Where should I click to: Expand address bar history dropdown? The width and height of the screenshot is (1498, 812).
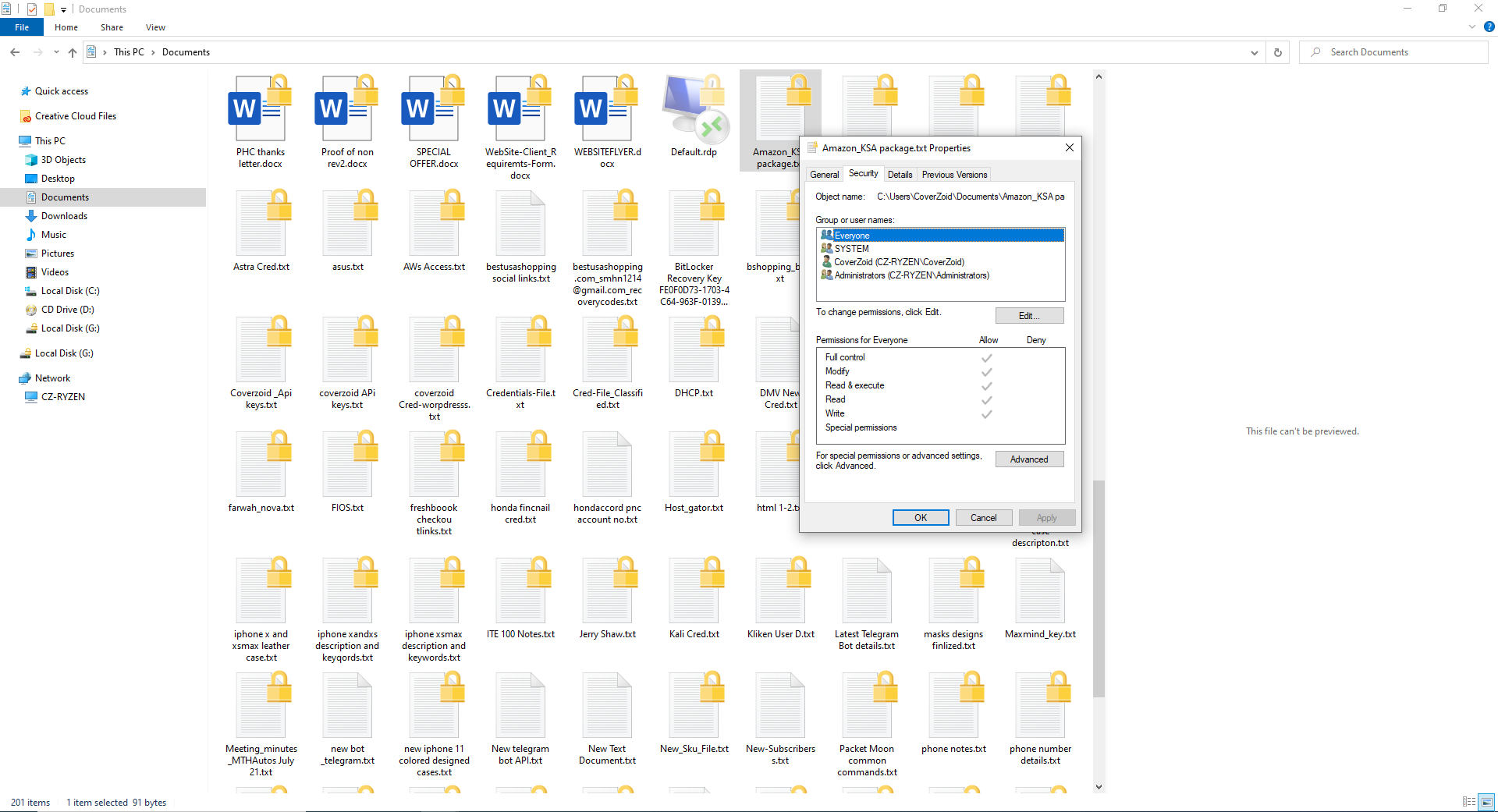coord(1254,52)
